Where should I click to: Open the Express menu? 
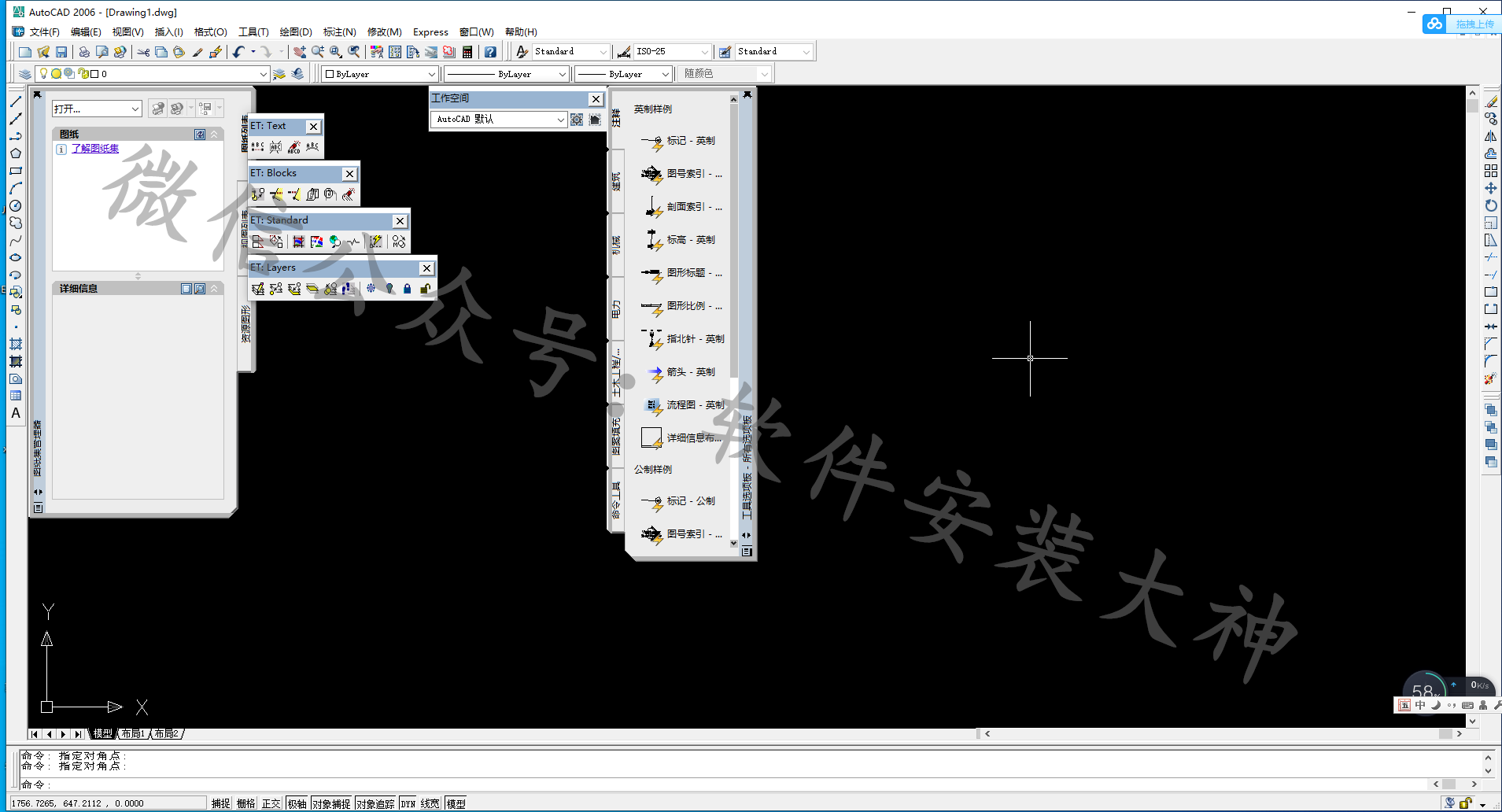(430, 32)
